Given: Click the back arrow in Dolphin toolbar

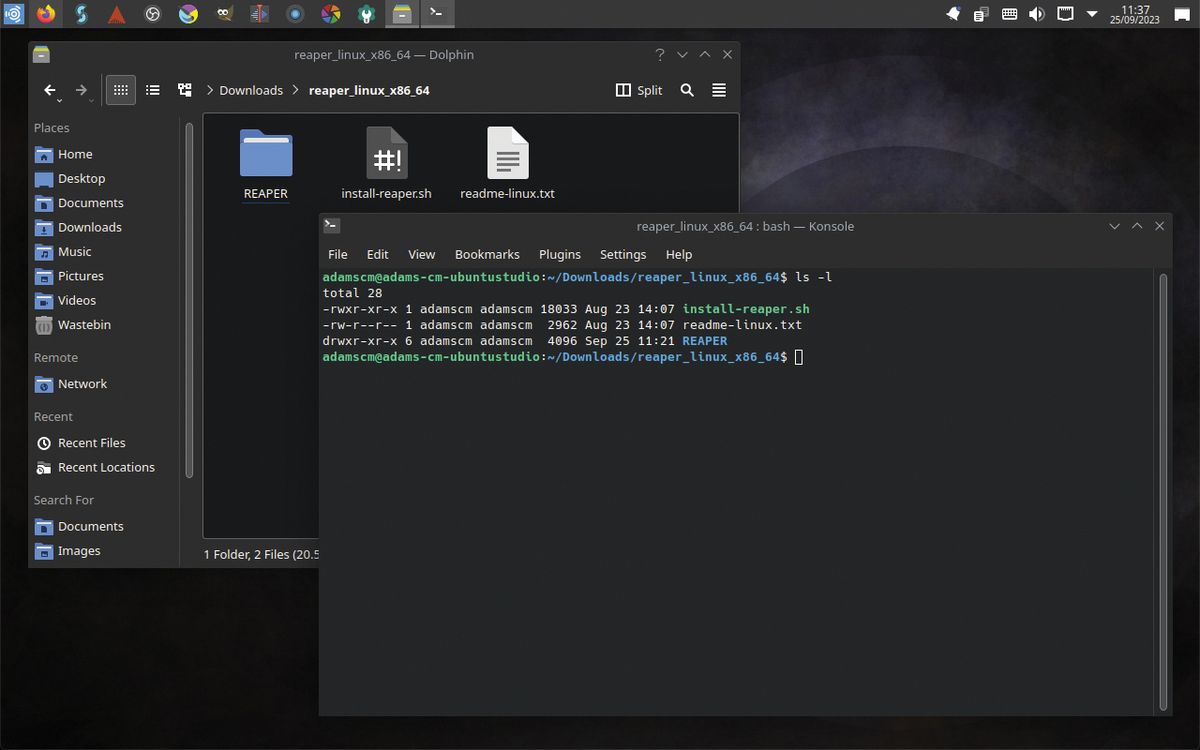Looking at the screenshot, I should (50, 90).
